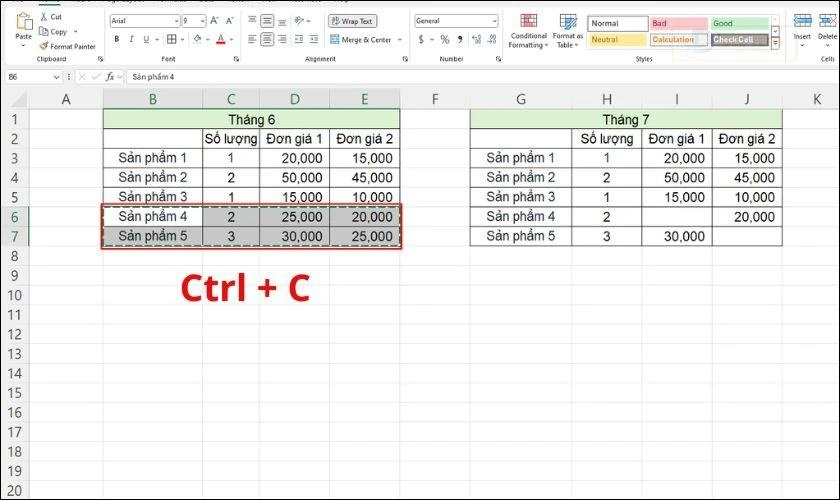Apply the Bad cell style
840x500 pixels.
point(678,23)
